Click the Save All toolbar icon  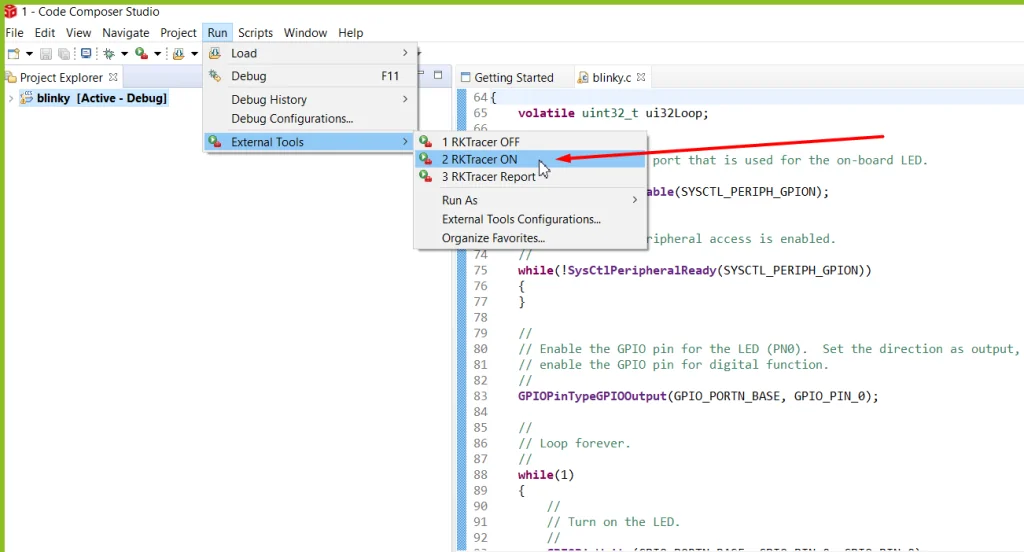tap(64, 54)
